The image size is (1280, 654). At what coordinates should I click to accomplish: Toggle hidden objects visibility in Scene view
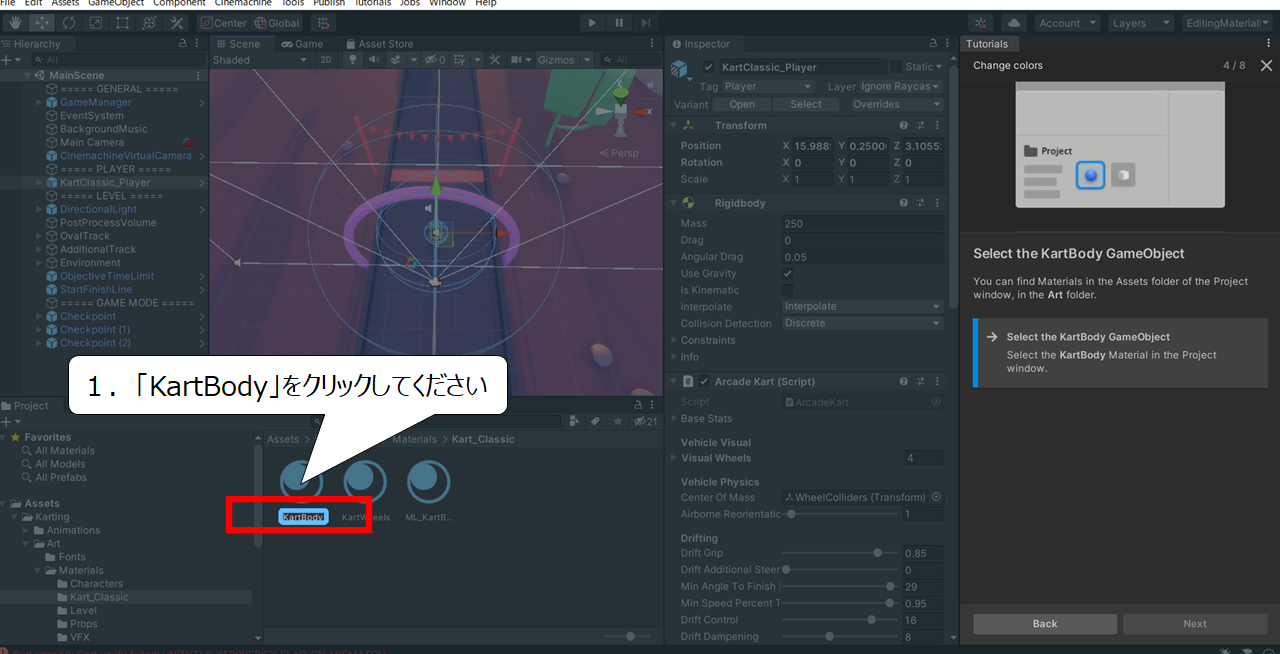point(435,60)
